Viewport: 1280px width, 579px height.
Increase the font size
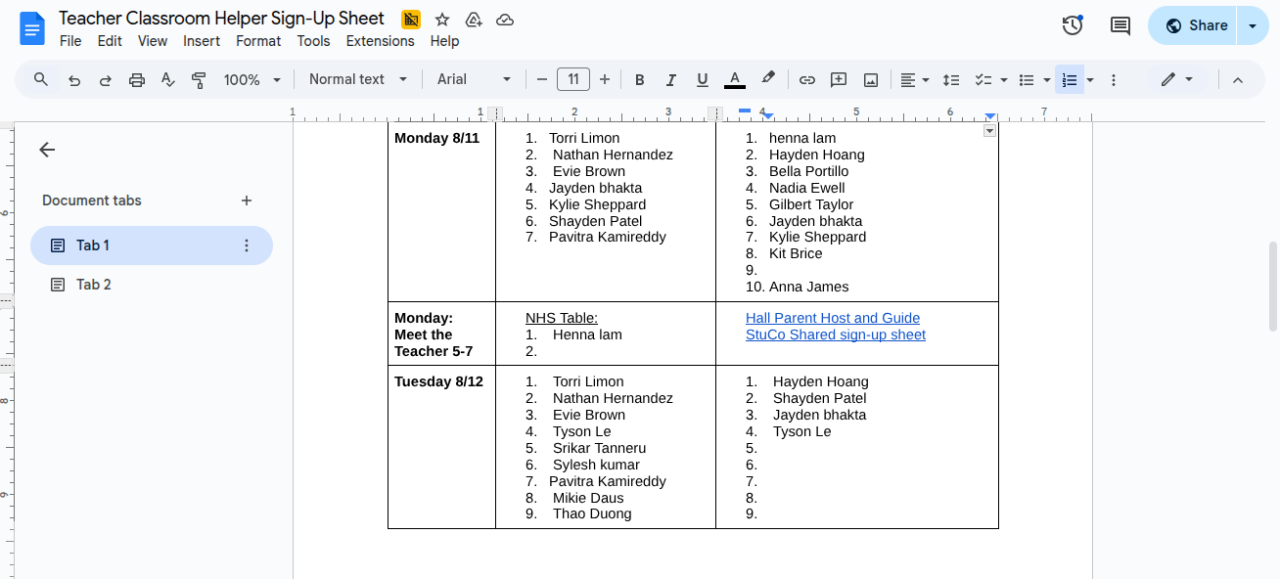click(x=604, y=79)
